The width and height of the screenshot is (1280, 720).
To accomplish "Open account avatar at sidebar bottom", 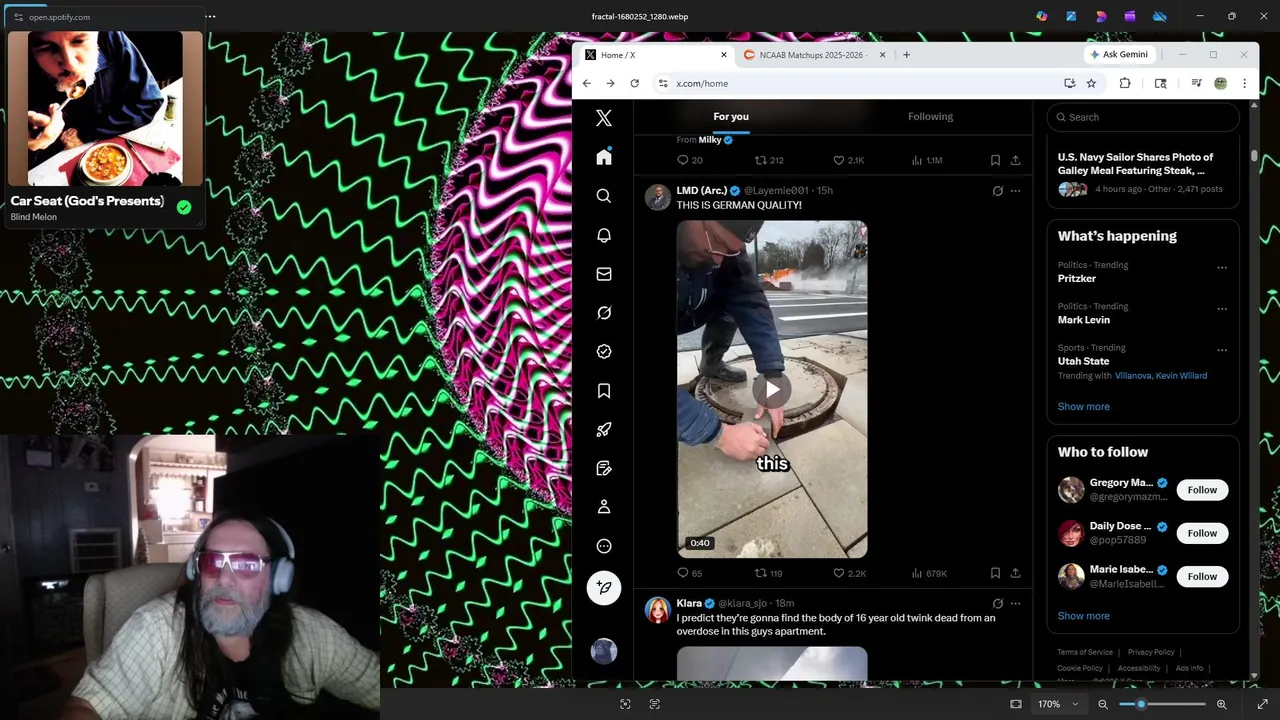I will click(x=604, y=651).
